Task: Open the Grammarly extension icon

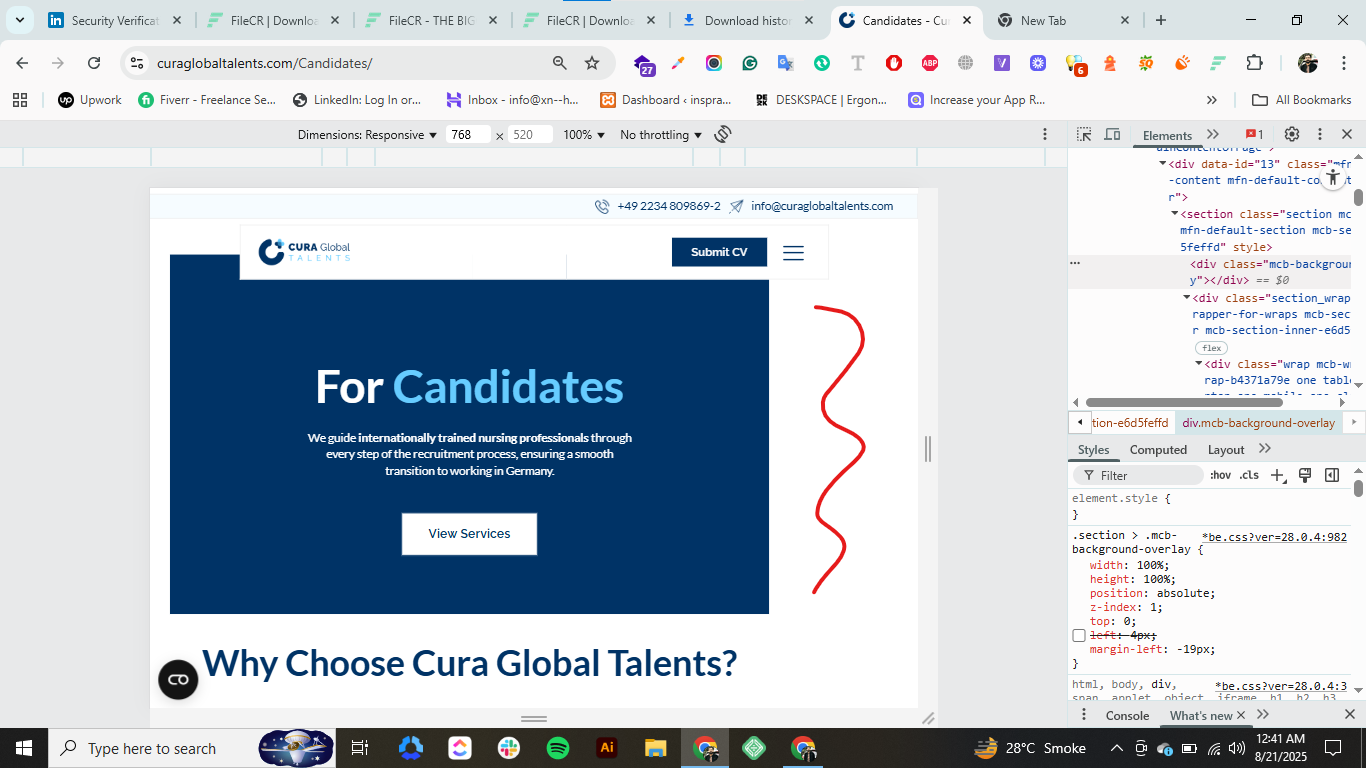Action: point(749,63)
